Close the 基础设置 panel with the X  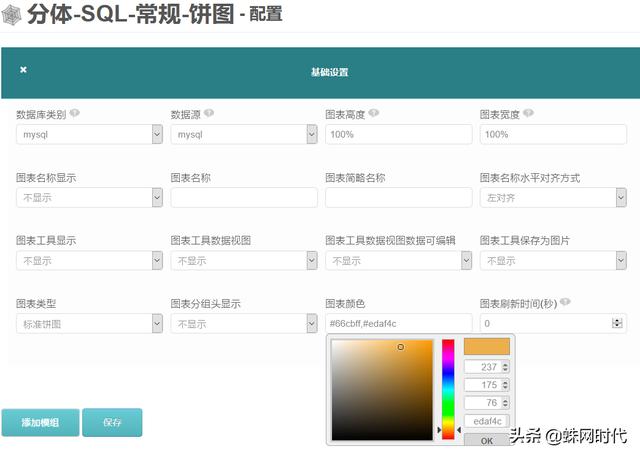(23, 70)
